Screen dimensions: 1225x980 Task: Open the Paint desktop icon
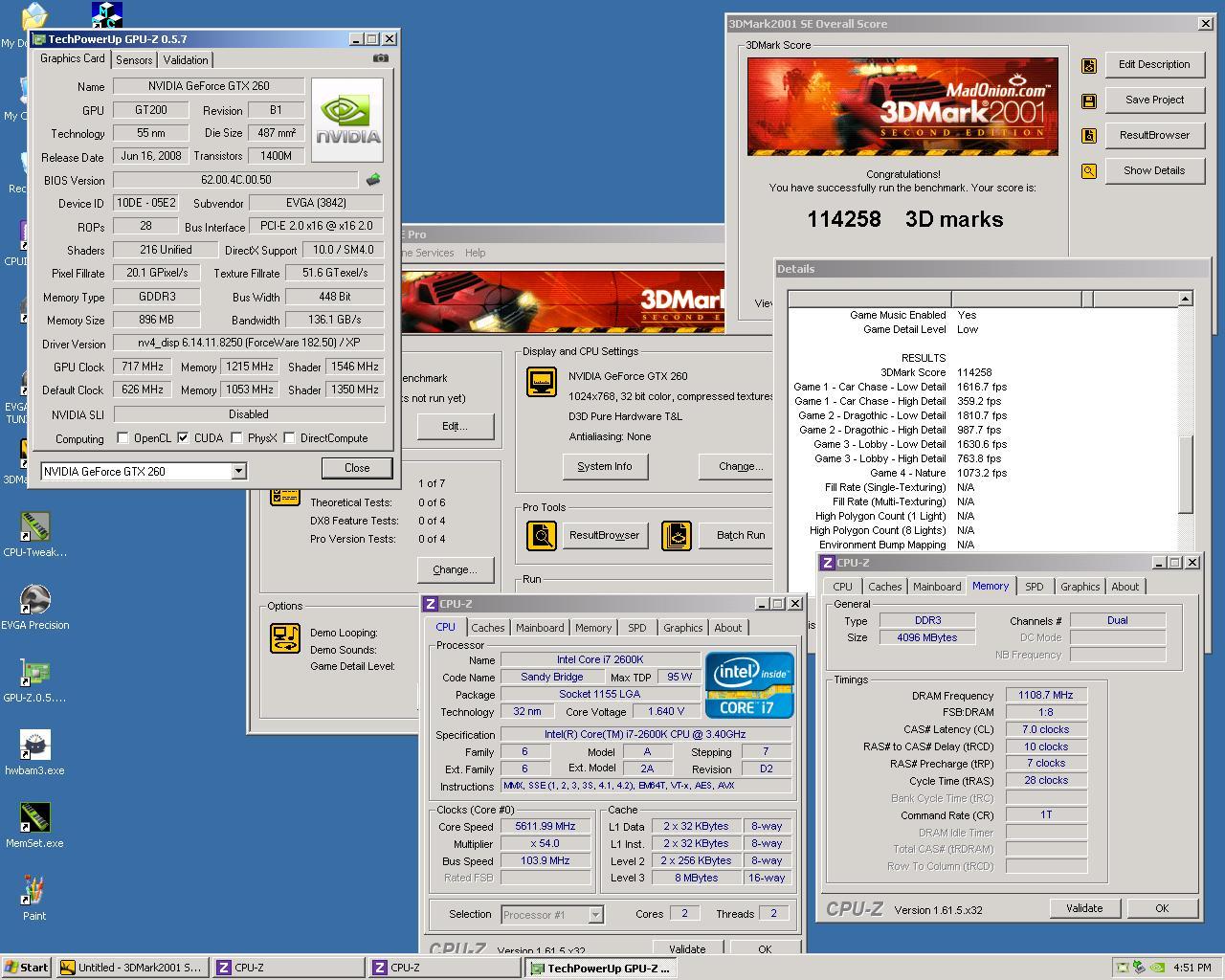(34, 898)
